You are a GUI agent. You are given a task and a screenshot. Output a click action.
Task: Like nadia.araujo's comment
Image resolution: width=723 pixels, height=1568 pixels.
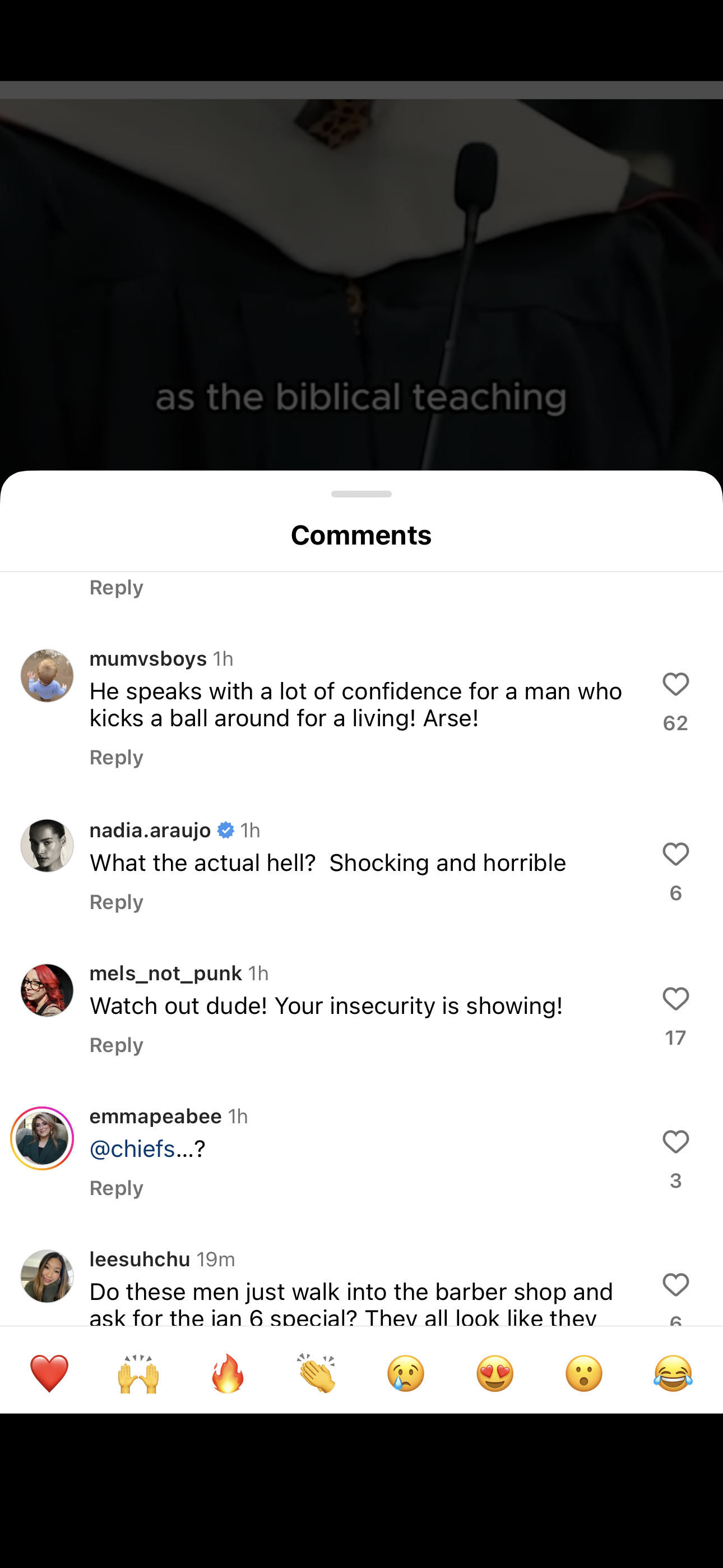(x=675, y=855)
